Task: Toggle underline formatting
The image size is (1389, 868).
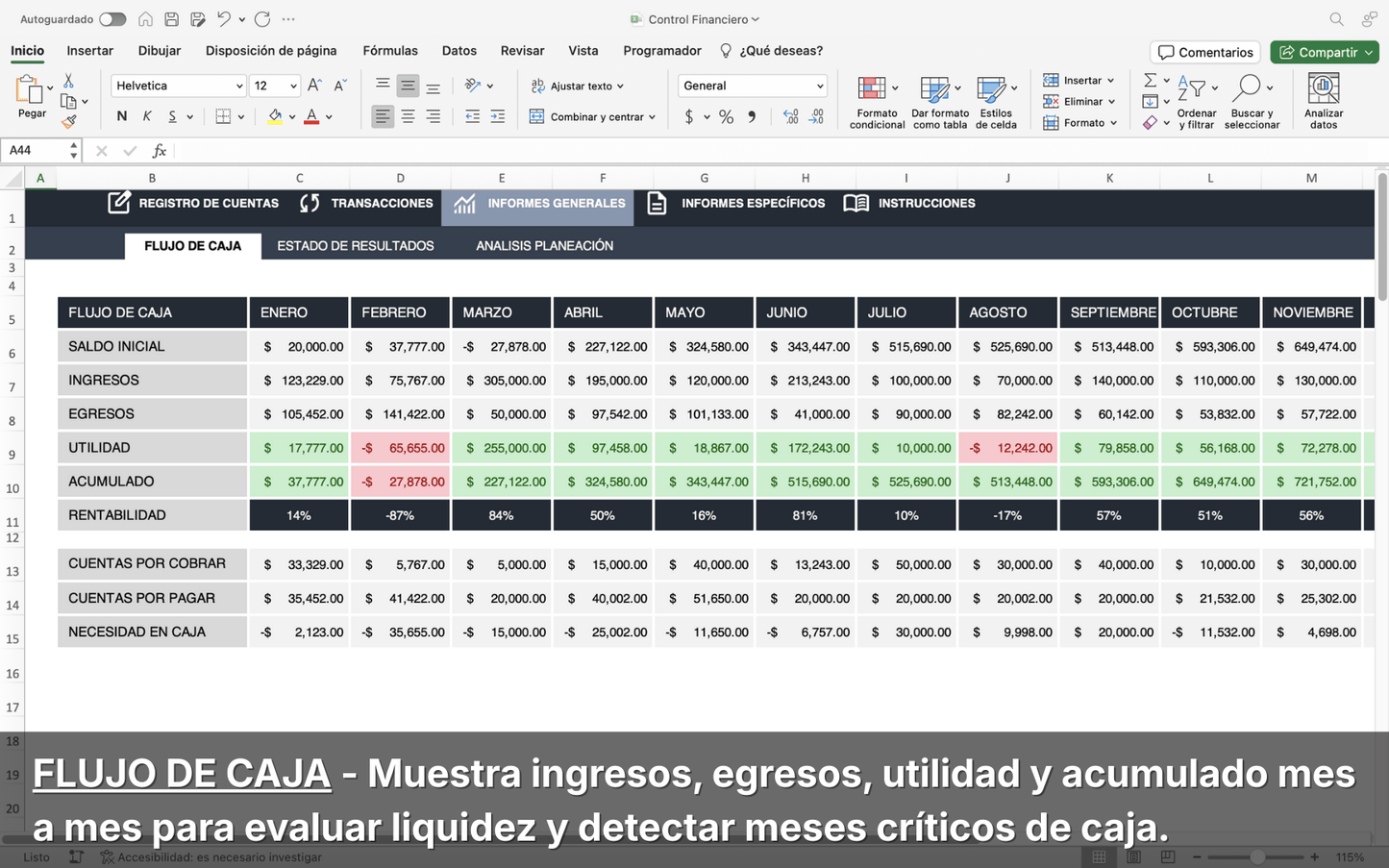Action: (x=173, y=115)
